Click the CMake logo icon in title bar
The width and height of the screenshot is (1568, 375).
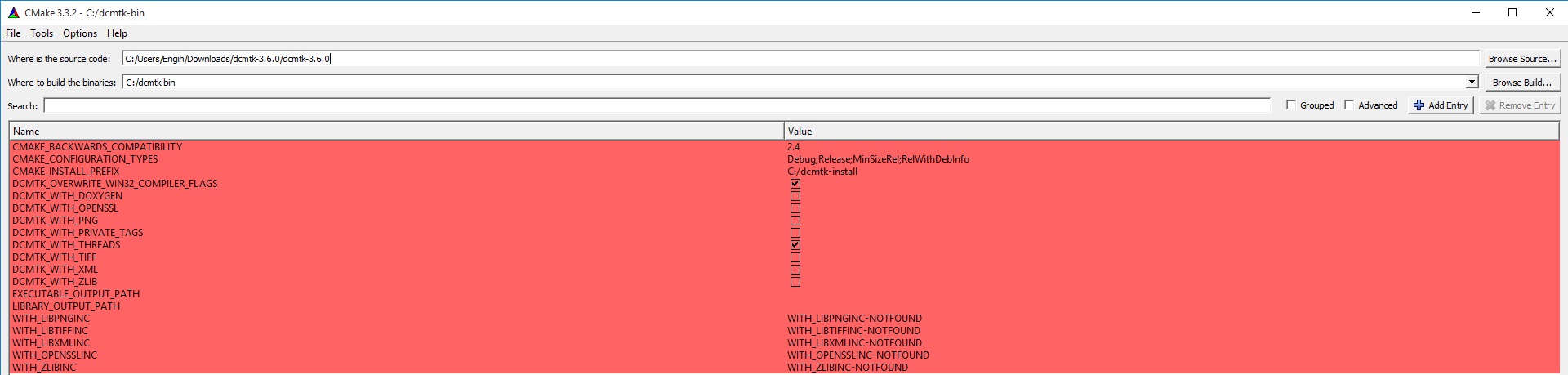click(13, 12)
